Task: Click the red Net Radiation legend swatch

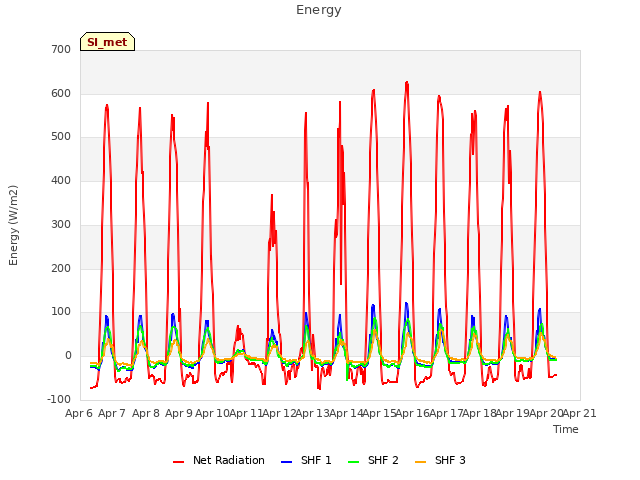Action: [178, 462]
